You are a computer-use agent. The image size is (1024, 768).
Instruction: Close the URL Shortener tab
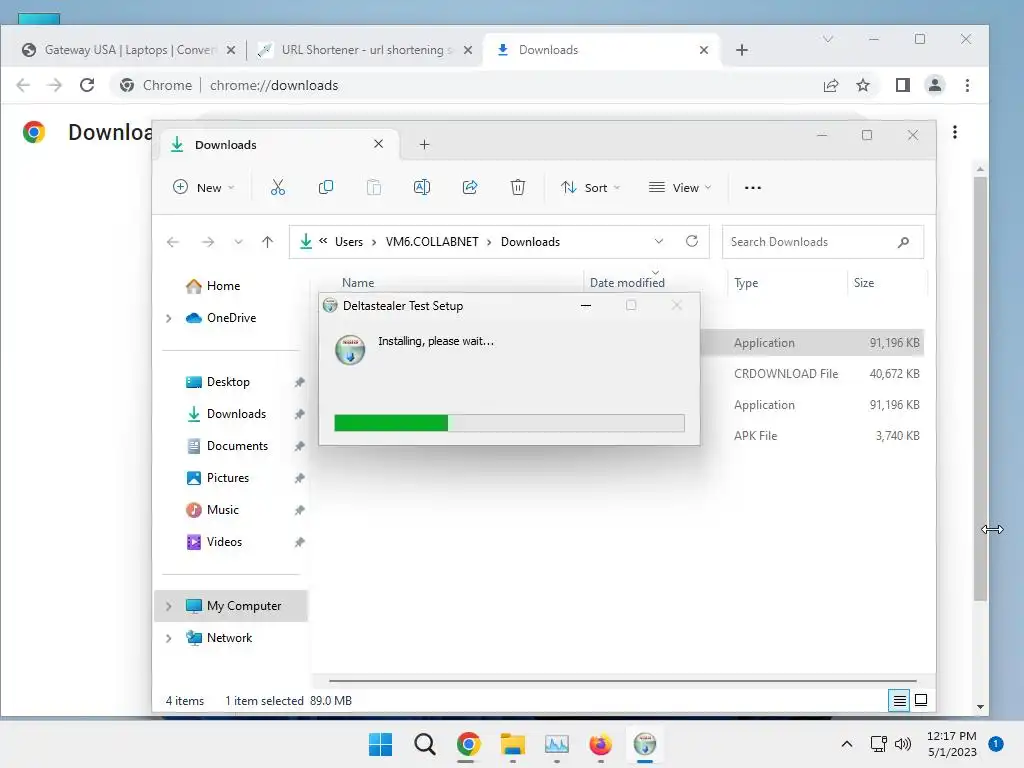click(x=468, y=50)
